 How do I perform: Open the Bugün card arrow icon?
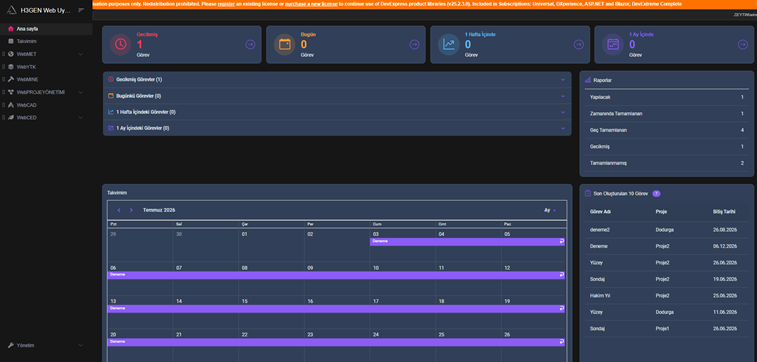[x=414, y=44]
